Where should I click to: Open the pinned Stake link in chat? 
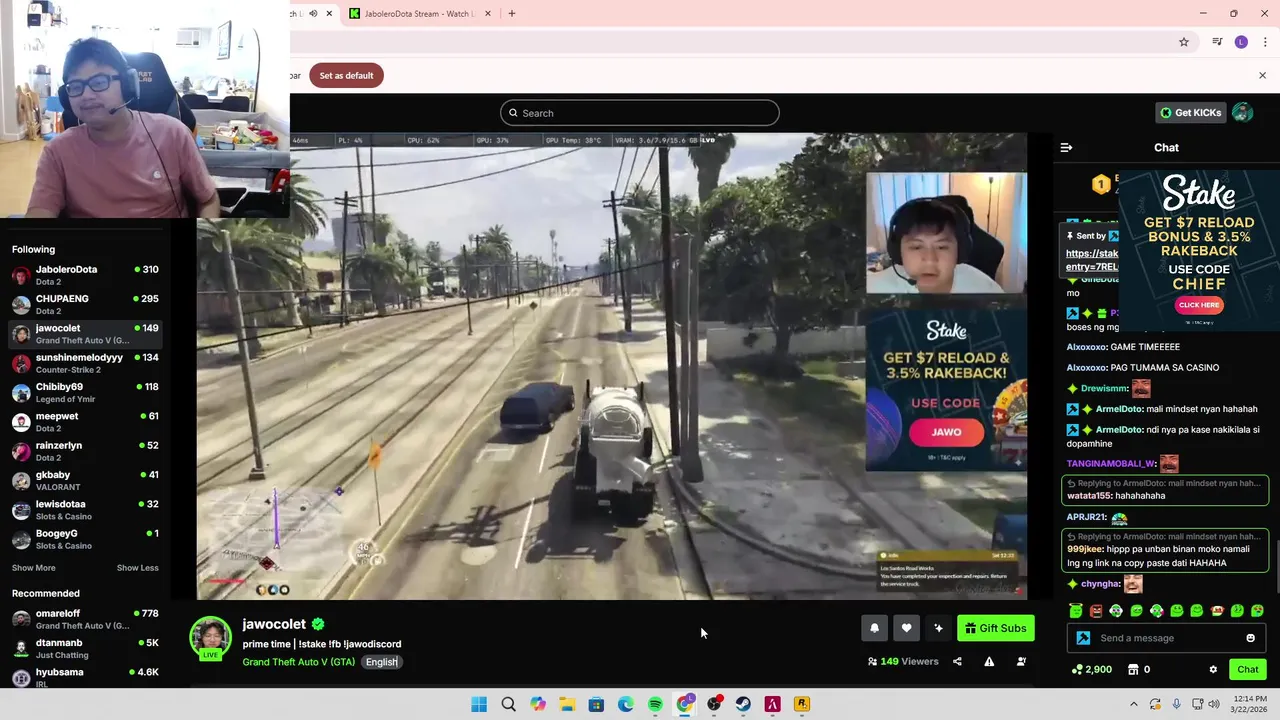(1092, 260)
